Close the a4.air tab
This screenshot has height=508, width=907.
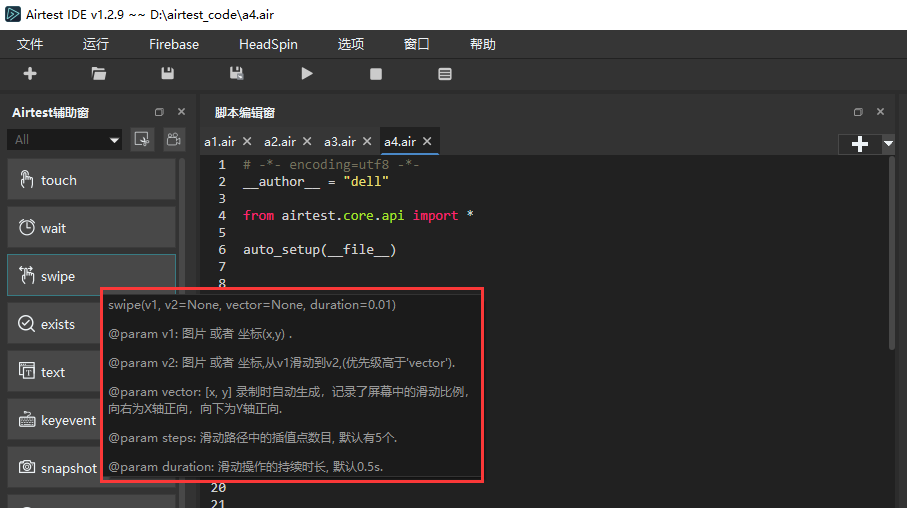pos(427,141)
